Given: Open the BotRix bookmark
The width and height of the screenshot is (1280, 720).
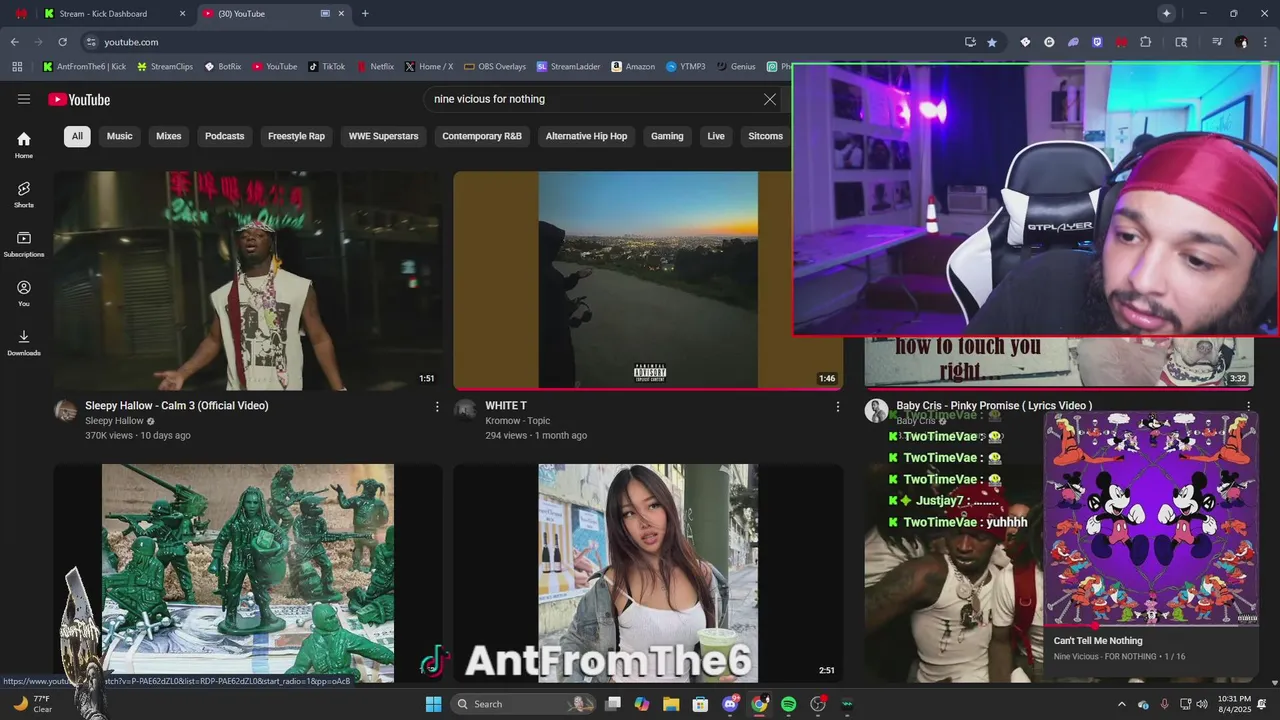Looking at the screenshot, I should click(x=223, y=67).
